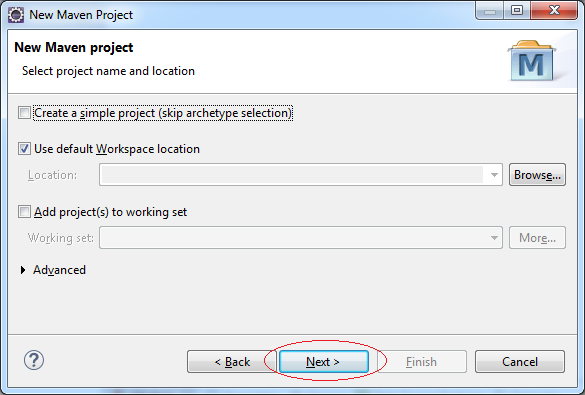Click inside the Location text field
This screenshot has width=585, height=395.
292,175
